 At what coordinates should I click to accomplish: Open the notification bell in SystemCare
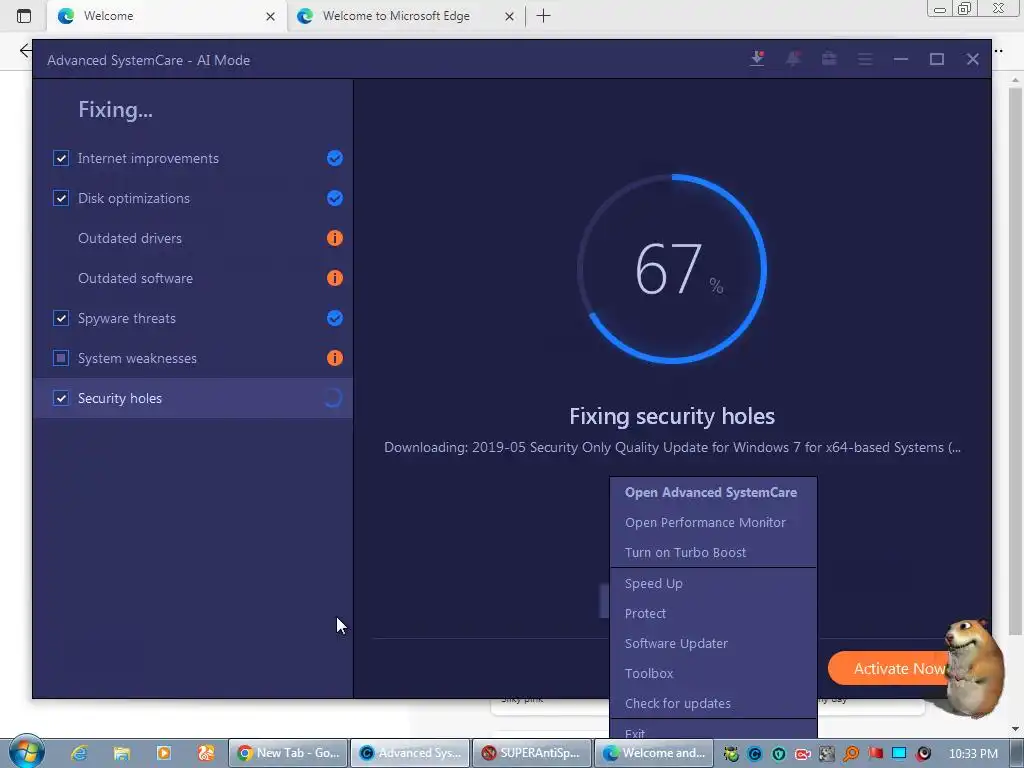tap(793, 59)
